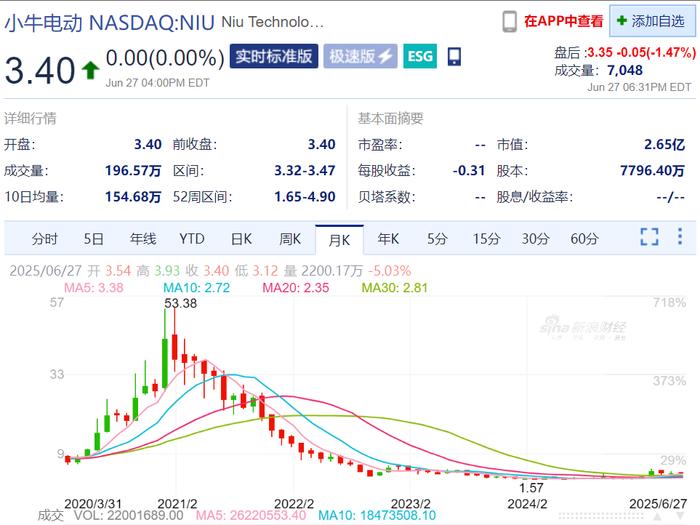Select the 15分 chart tab

486,239
